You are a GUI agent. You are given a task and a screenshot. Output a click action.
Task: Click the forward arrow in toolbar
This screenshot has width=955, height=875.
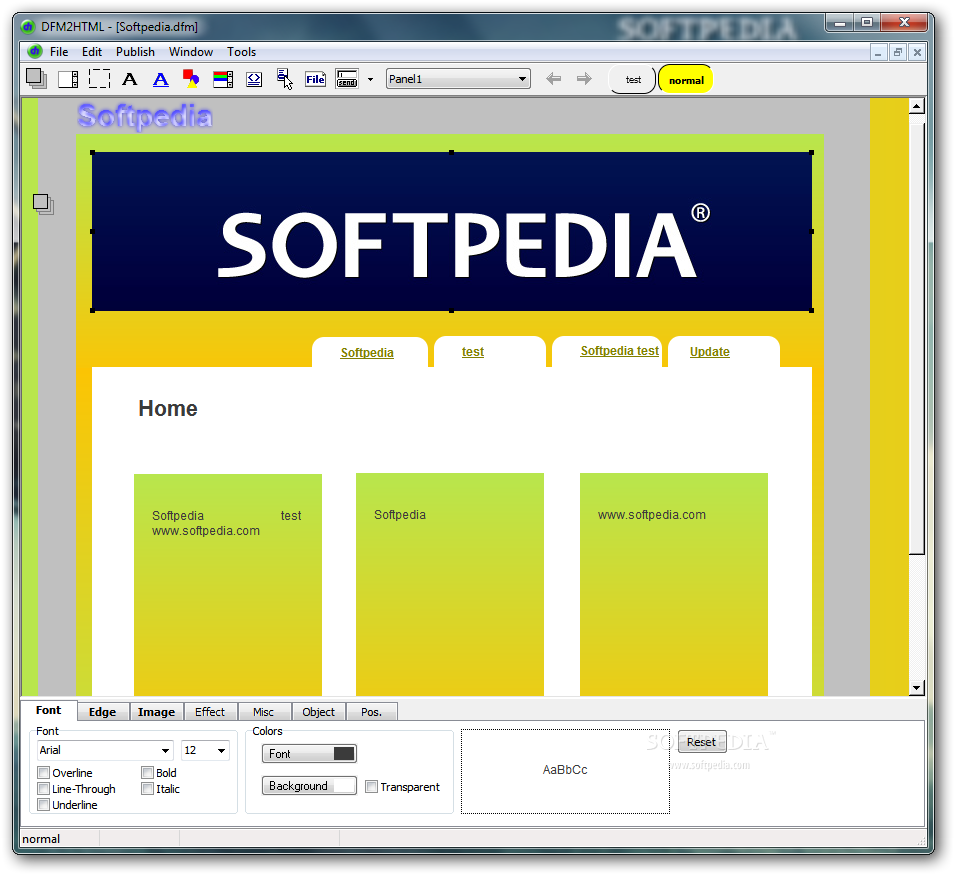pos(584,79)
